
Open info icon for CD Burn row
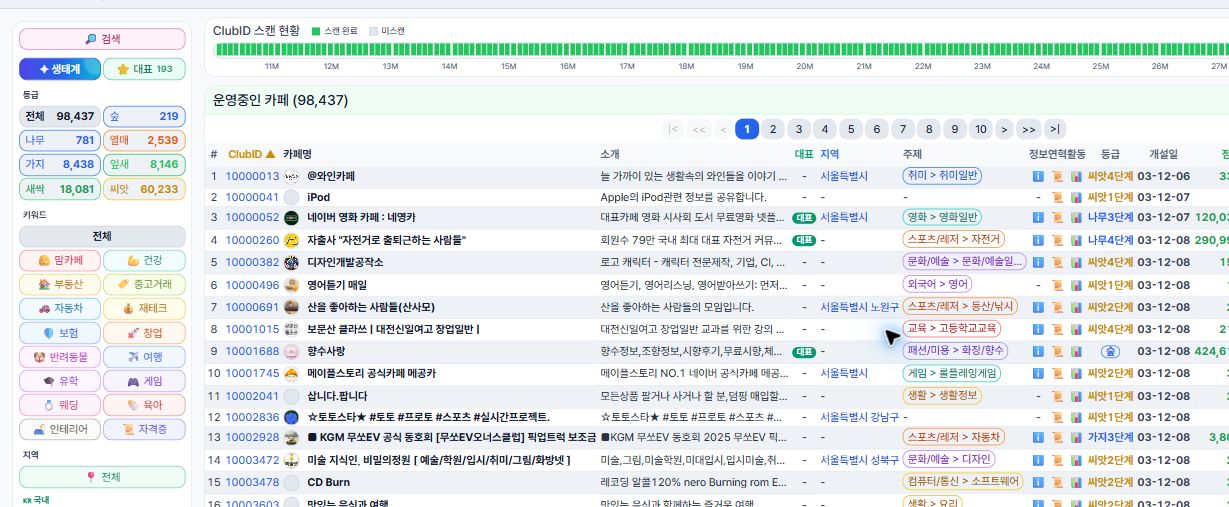coord(1038,482)
